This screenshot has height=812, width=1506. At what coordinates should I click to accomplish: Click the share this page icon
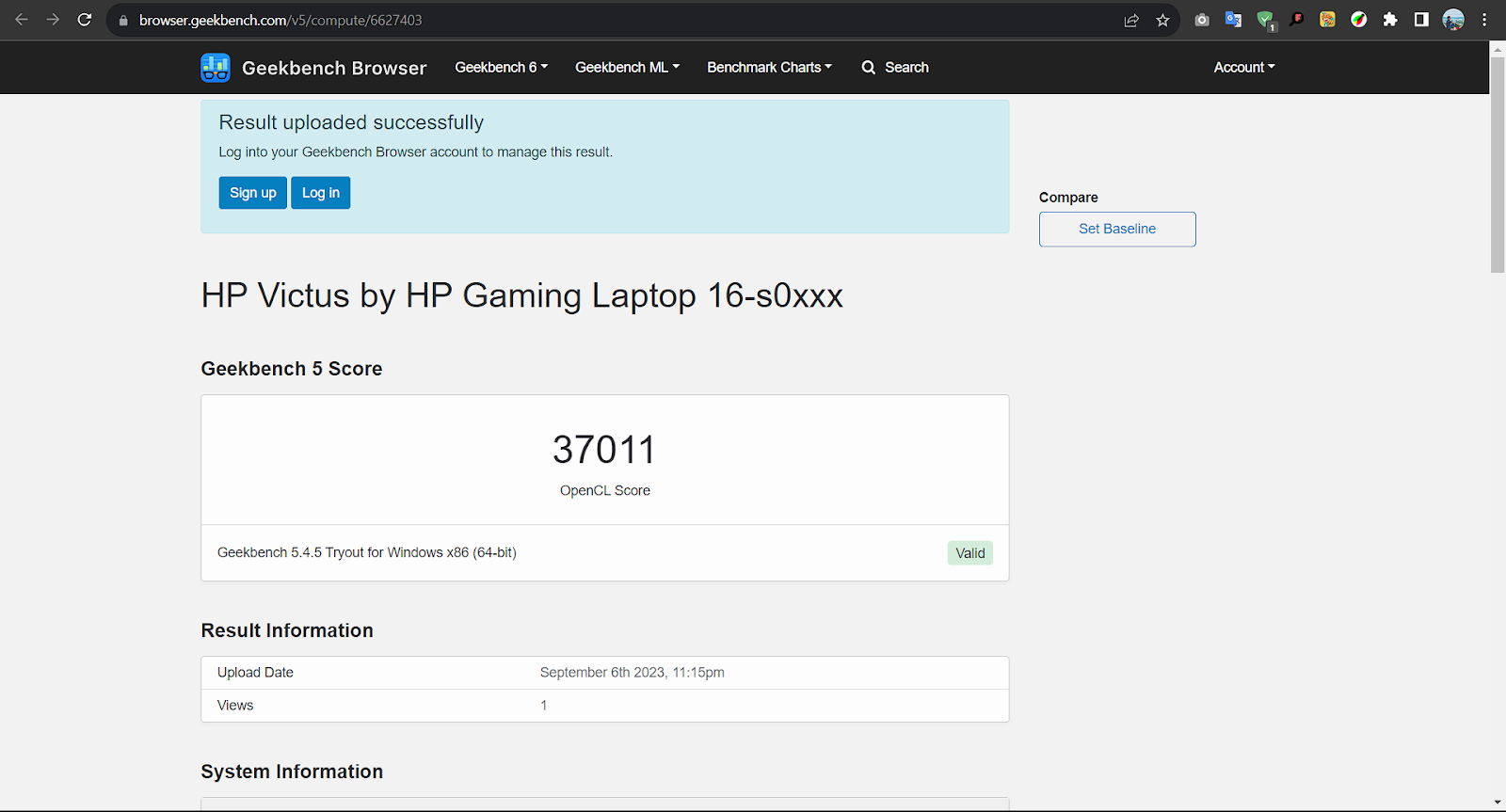point(1131,20)
